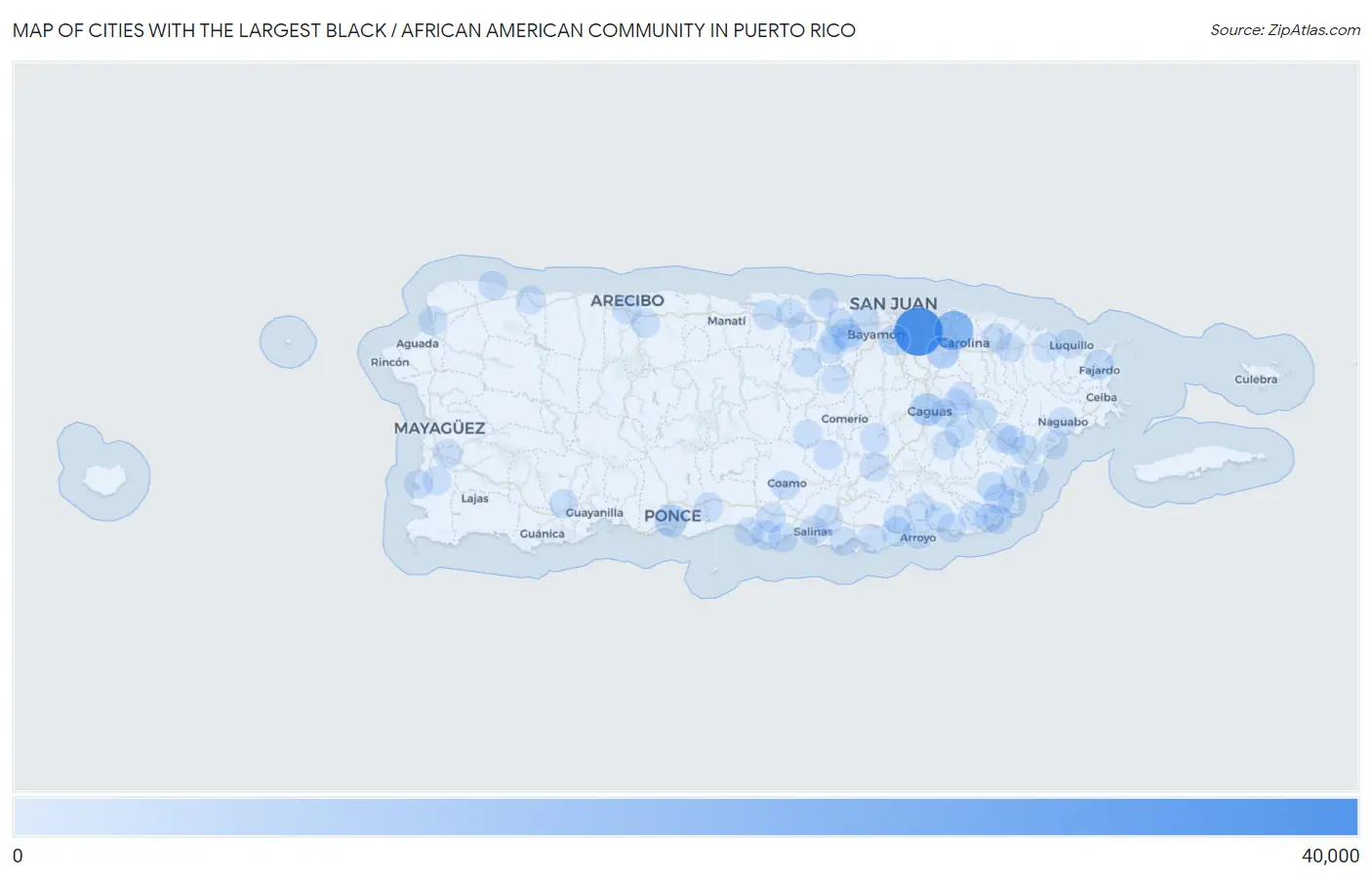Click the Rincón map label
This screenshot has height=877, width=1372.
click(389, 362)
